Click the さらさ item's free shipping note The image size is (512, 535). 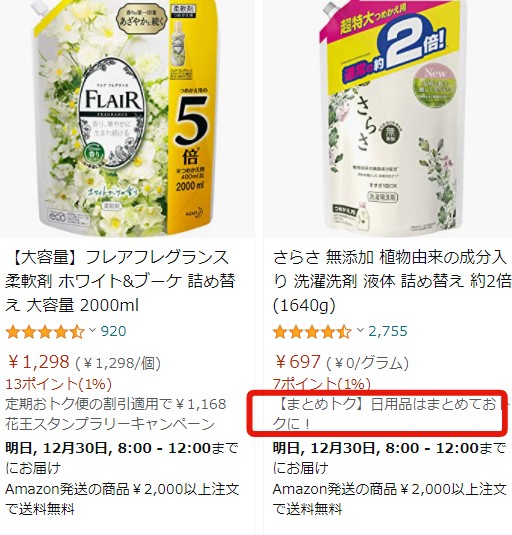point(390,499)
